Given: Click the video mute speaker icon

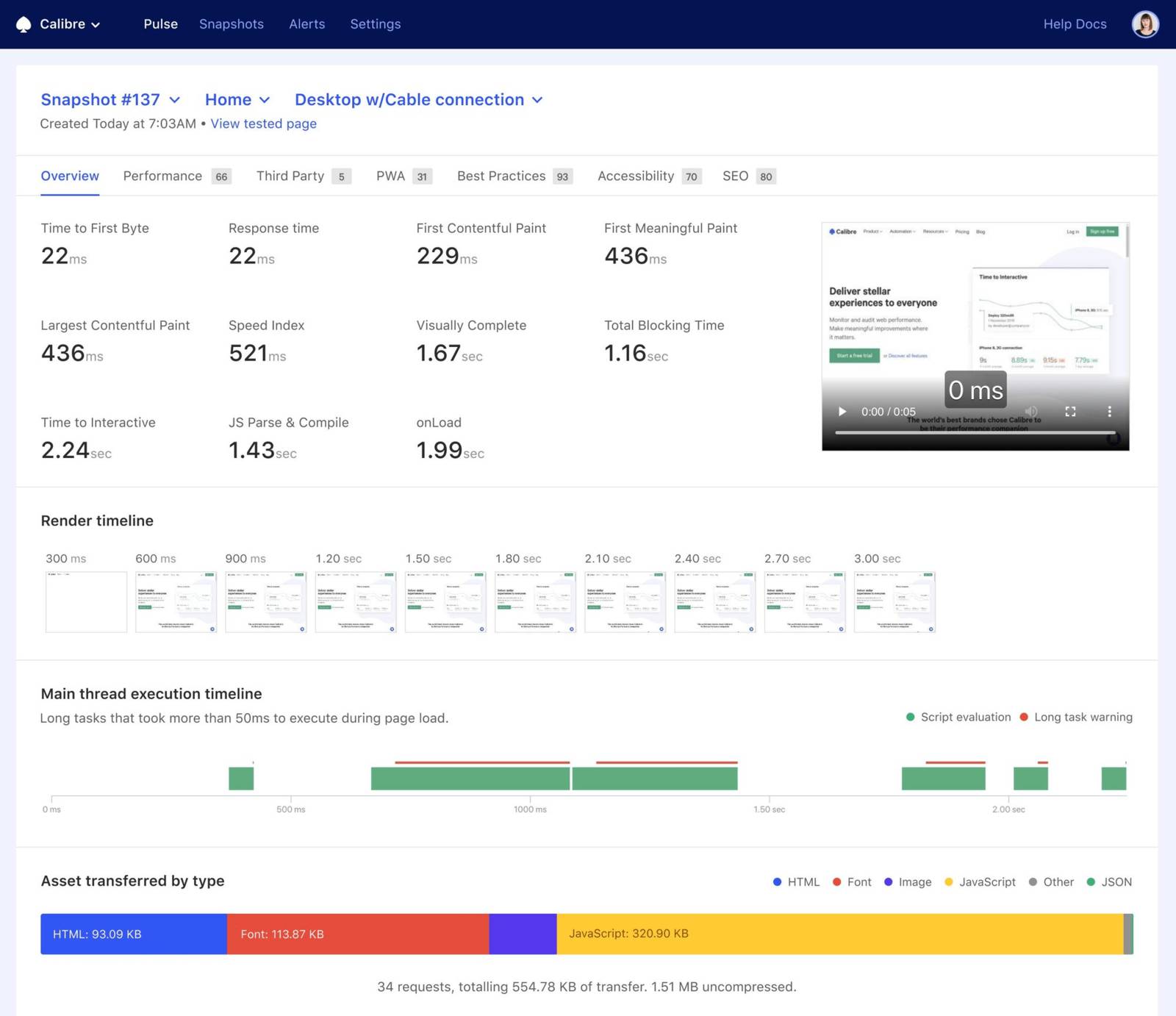Looking at the screenshot, I should 1031,412.
